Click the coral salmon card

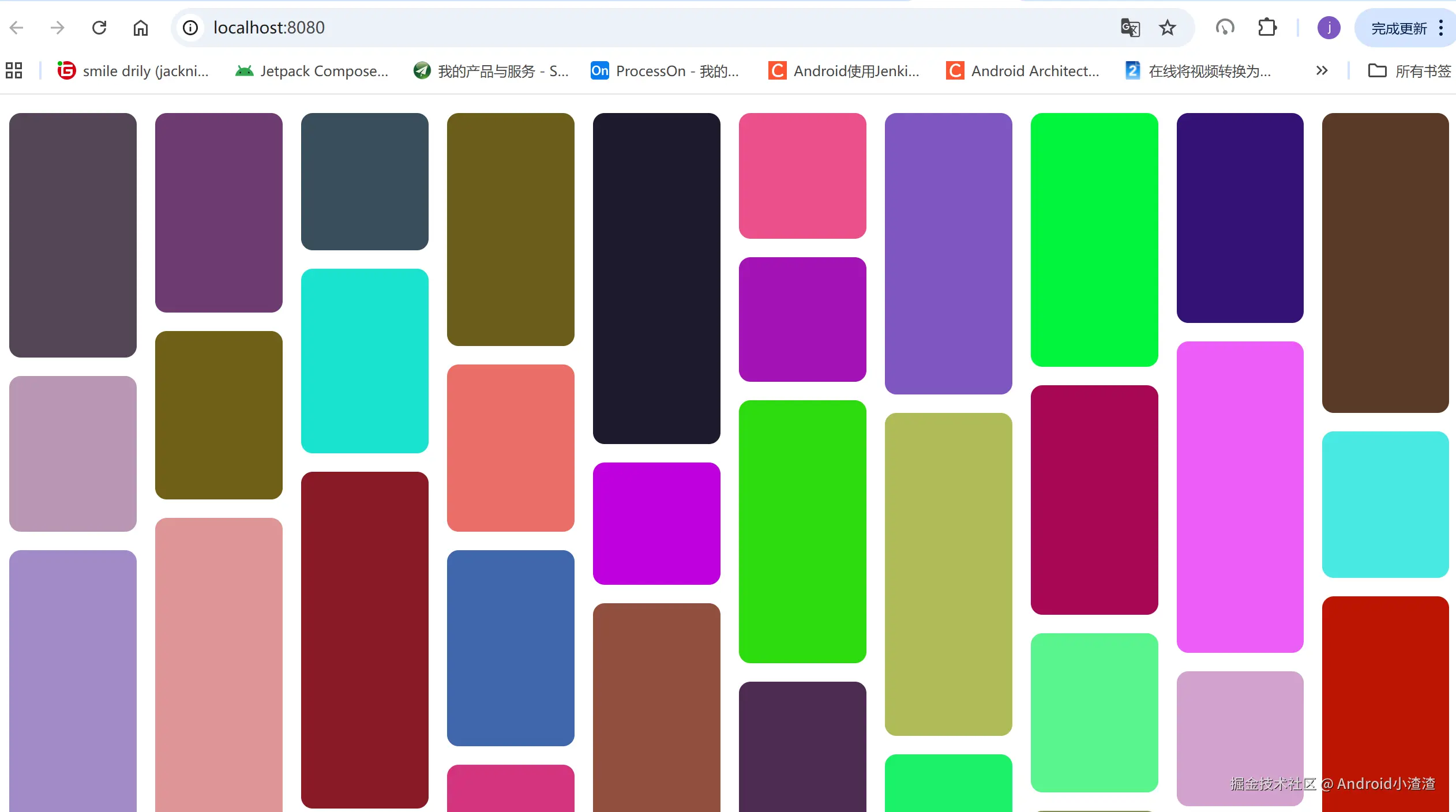coord(511,448)
